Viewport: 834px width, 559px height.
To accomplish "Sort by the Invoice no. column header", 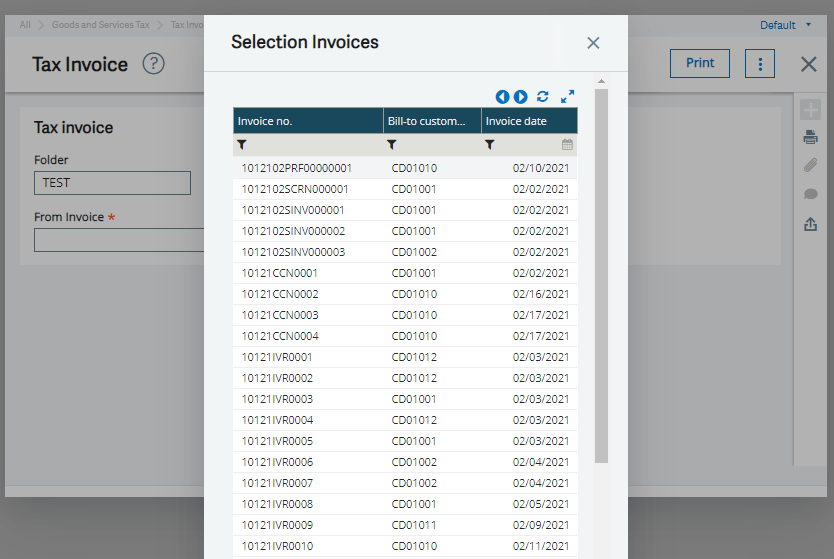I will (x=308, y=121).
